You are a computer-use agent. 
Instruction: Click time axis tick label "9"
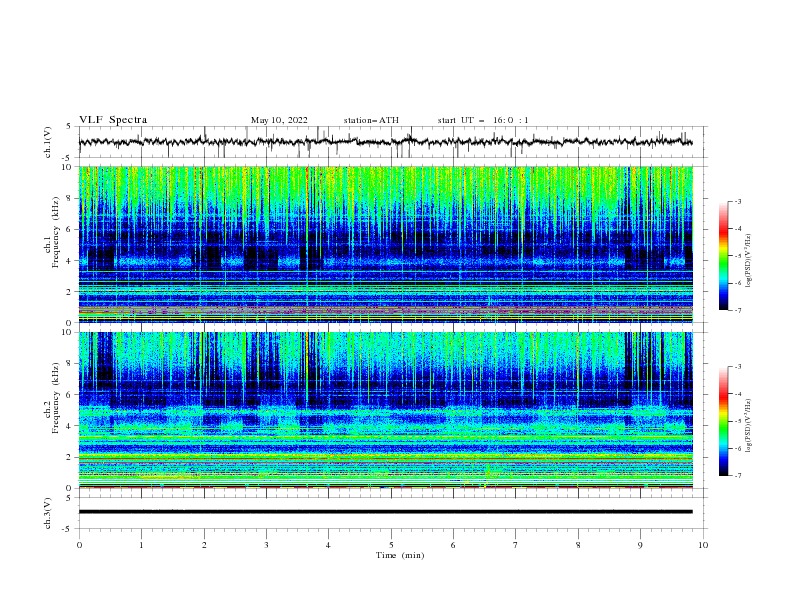pyautogui.click(x=640, y=545)
